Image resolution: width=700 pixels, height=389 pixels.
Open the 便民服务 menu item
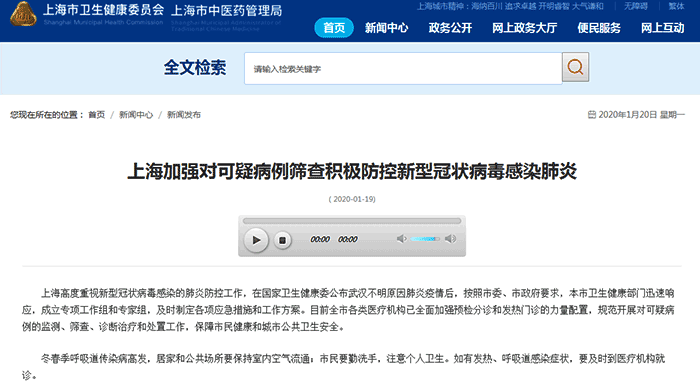599,28
